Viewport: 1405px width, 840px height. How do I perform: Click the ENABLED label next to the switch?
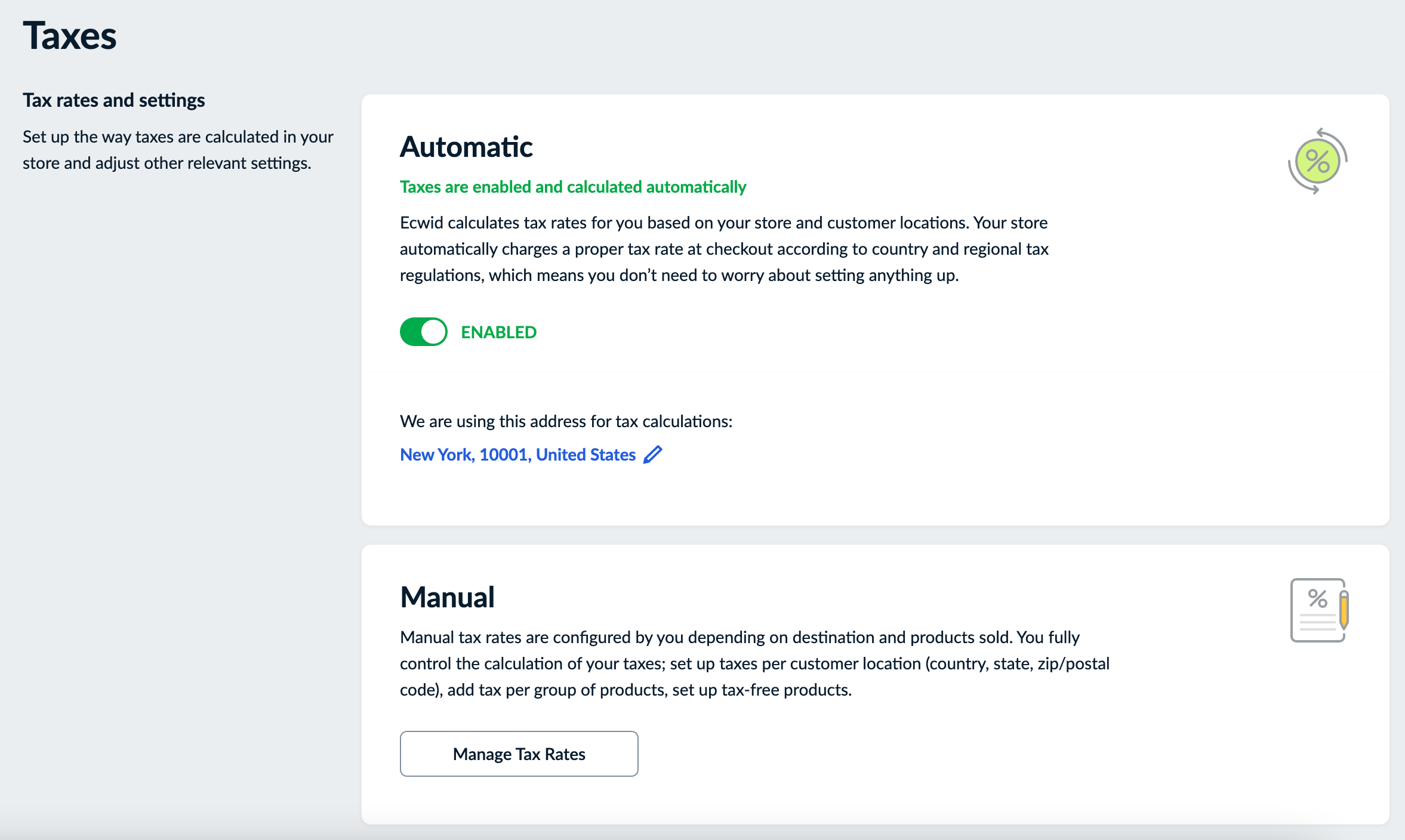[x=498, y=332]
